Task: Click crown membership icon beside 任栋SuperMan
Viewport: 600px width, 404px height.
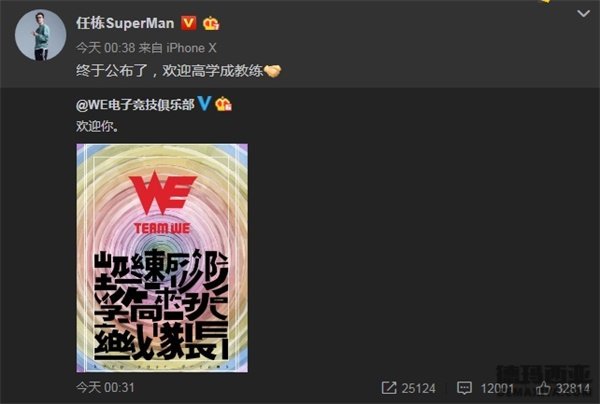Action: coord(211,24)
